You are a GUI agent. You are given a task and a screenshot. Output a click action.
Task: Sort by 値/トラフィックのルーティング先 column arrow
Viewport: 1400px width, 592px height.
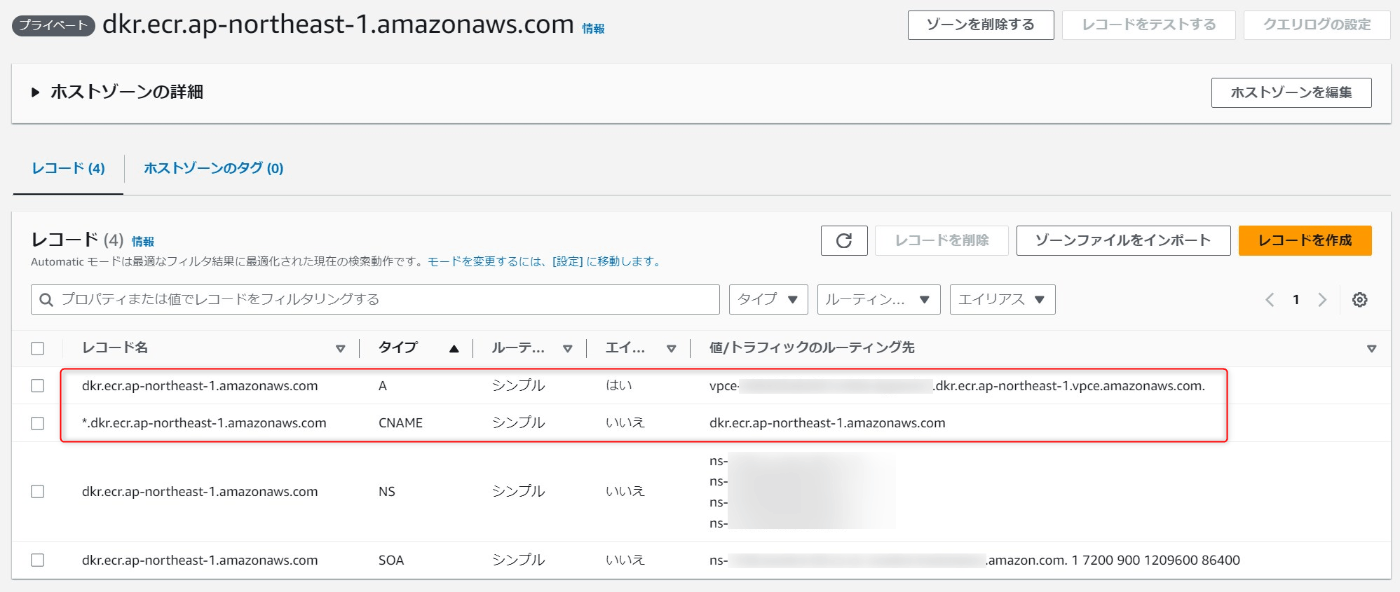1371,349
